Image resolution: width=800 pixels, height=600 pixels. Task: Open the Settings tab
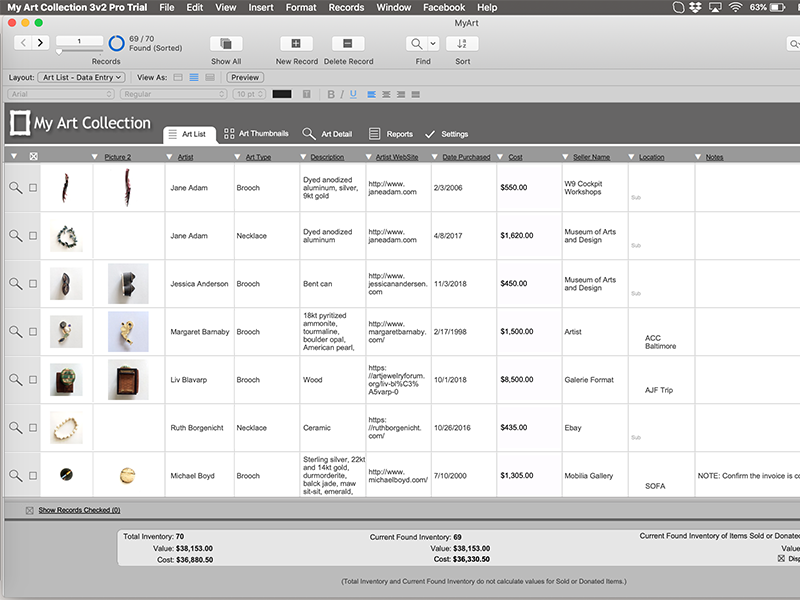coord(446,134)
